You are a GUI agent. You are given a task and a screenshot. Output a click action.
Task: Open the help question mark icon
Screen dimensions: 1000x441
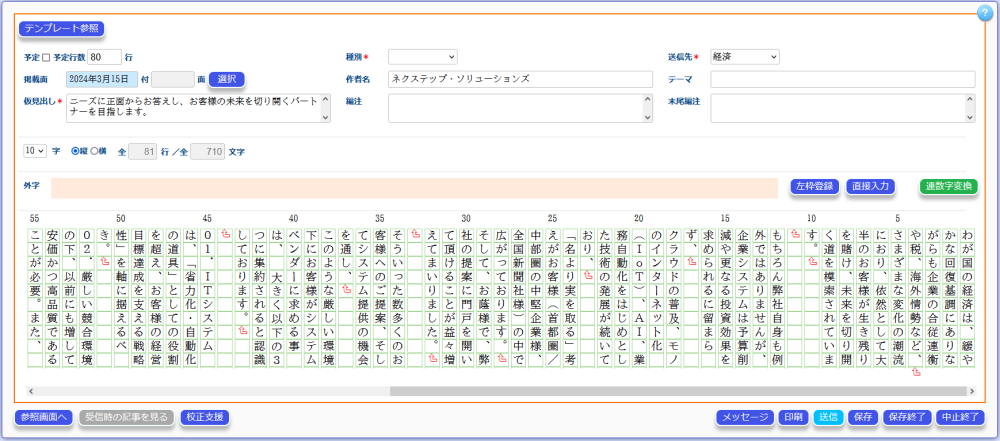985,13
